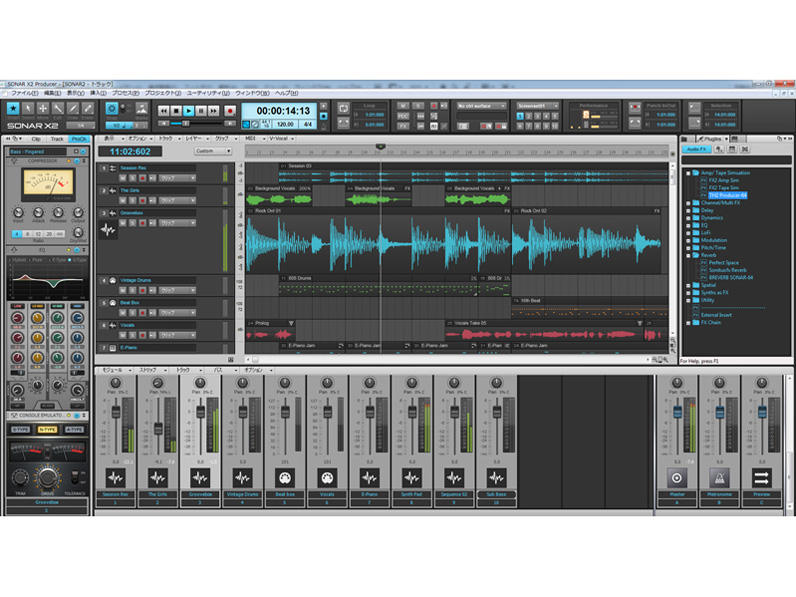Screen dimensions: 796x597
Task: Switch to the Track inspector tab
Action: [57, 139]
